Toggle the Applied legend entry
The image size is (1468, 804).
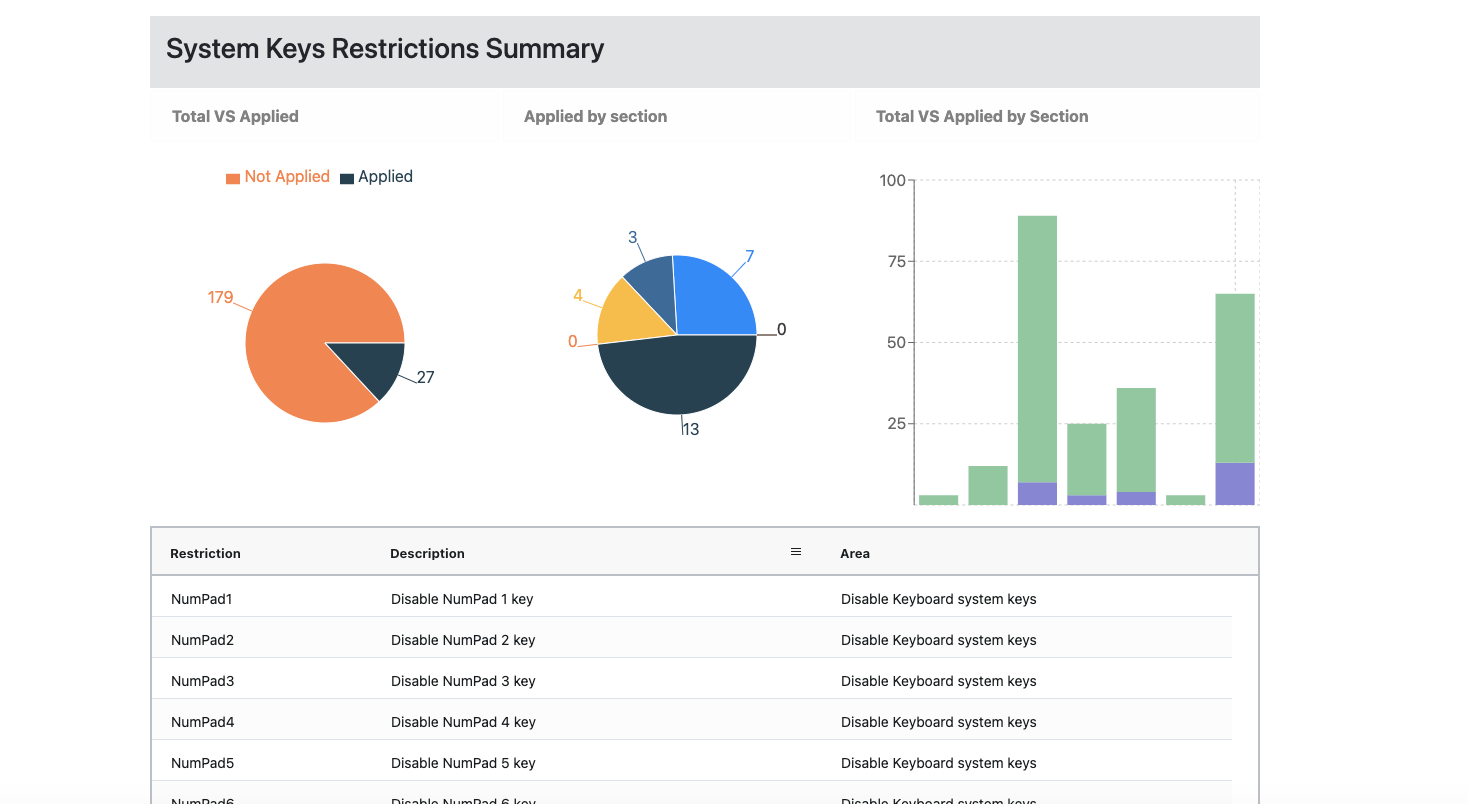click(x=376, y=177)
